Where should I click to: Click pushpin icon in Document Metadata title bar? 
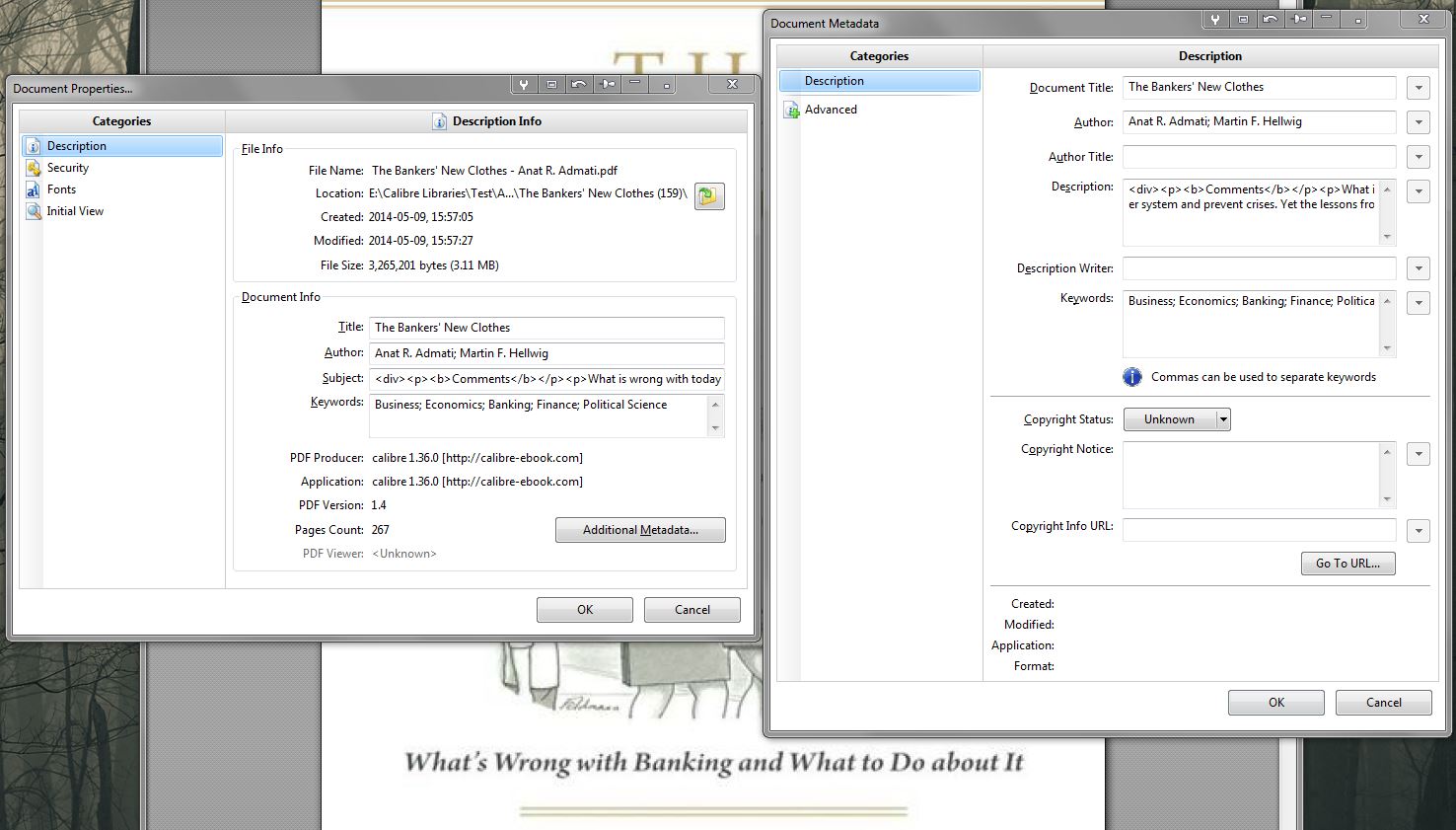[x=1299, y=19]
